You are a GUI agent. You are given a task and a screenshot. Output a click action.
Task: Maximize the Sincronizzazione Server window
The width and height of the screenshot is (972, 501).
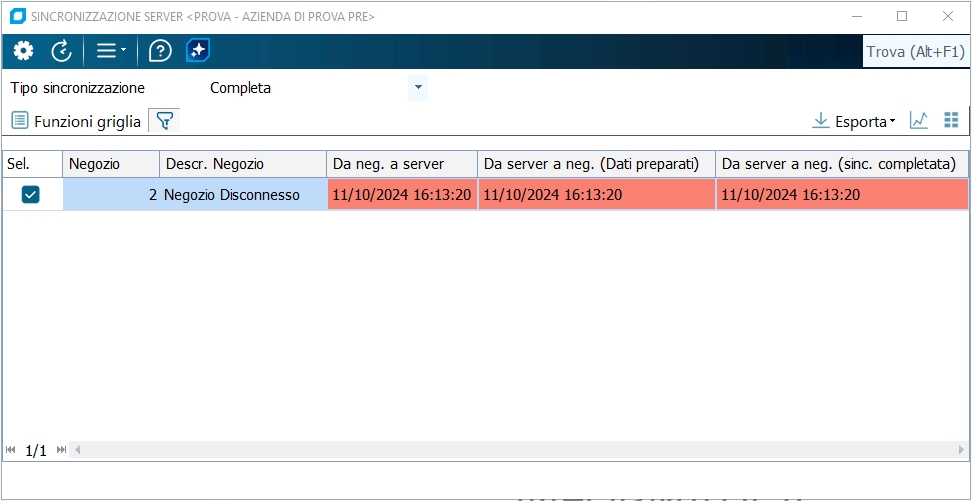click(x=902, y=17)
